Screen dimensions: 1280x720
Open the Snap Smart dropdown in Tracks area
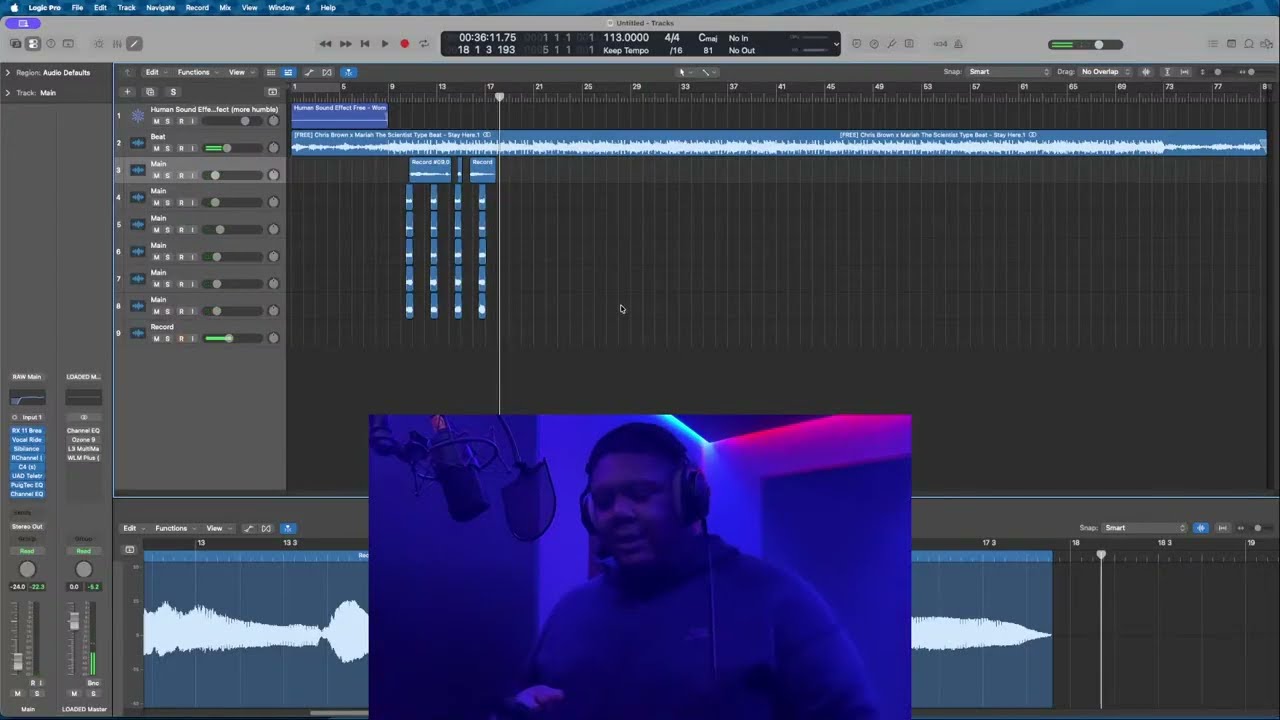(x=1009, y=72)
